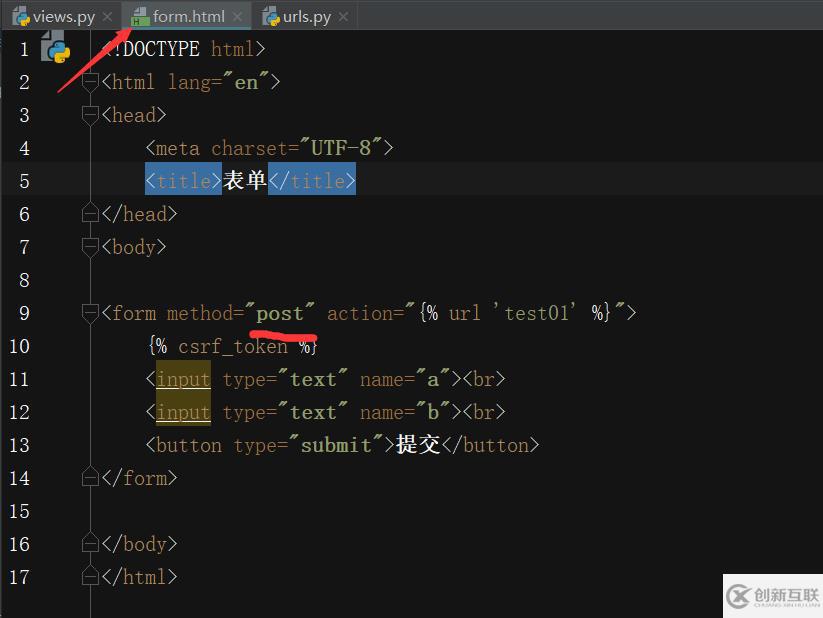Click the button label 提交

pyautogui.click(x=418, y=445)
